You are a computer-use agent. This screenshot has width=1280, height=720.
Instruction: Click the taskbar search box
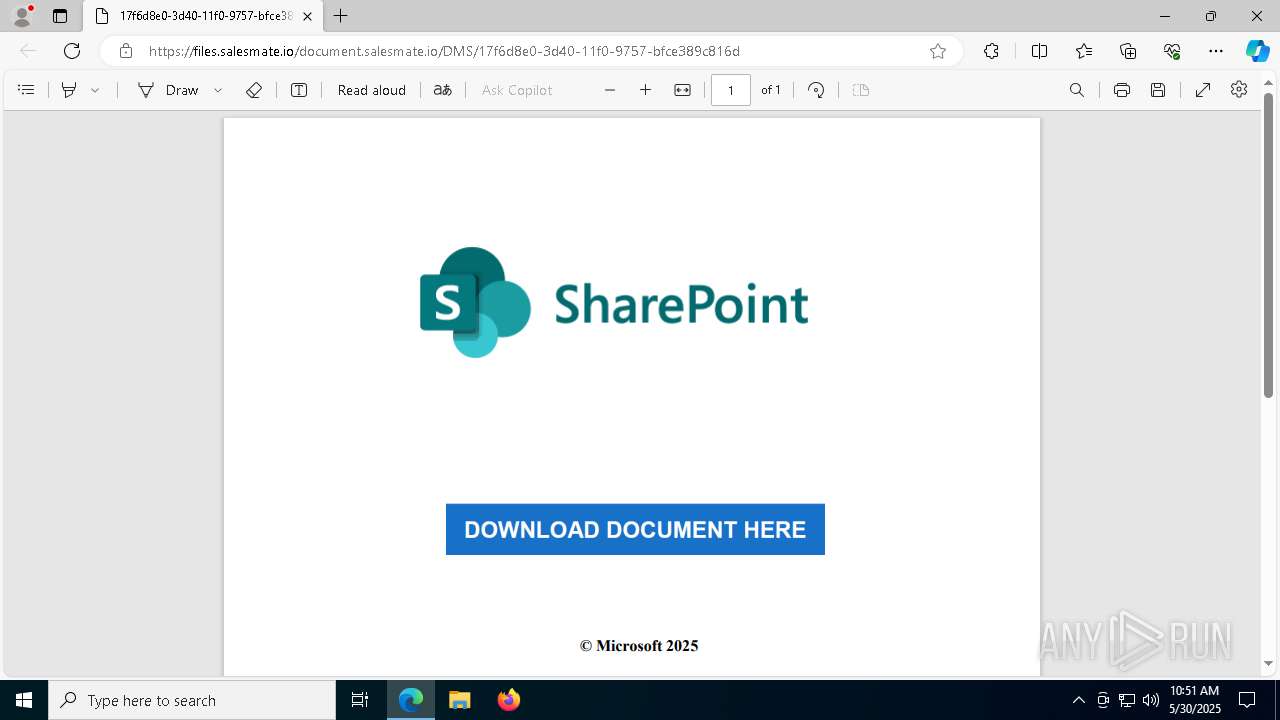192,700
